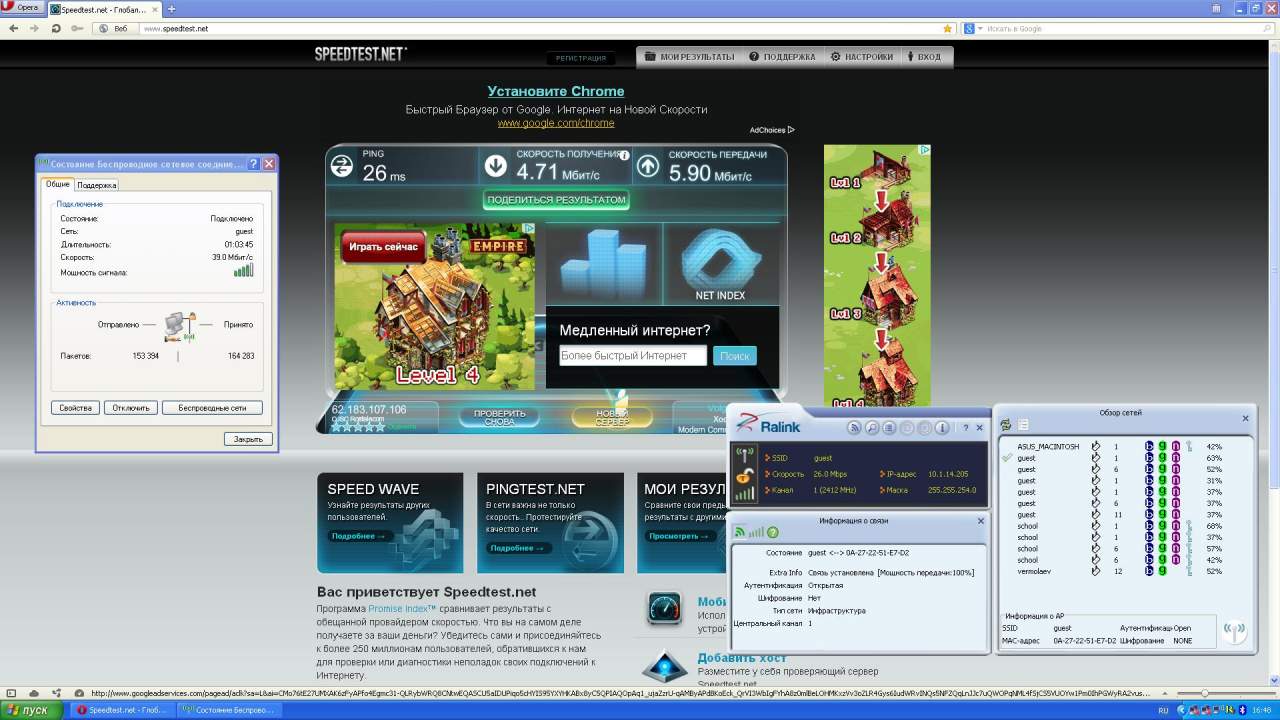Click Новый сервер button
This screenshot has width=1280, height=720.
point(612,417)
